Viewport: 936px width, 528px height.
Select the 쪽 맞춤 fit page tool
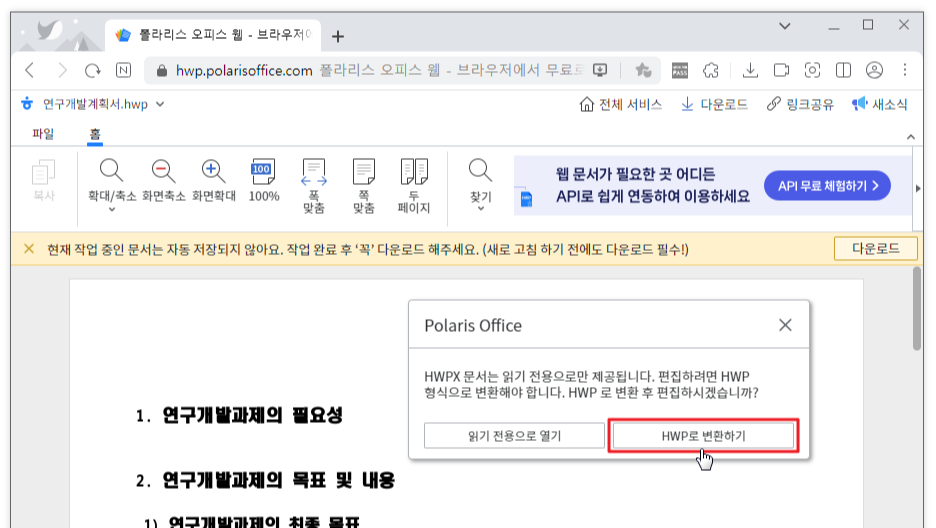click(364, 186)
